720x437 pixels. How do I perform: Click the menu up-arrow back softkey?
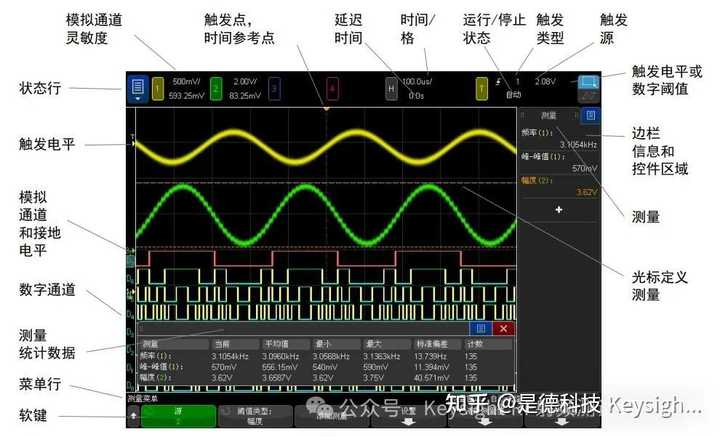(x=134, y=416)
